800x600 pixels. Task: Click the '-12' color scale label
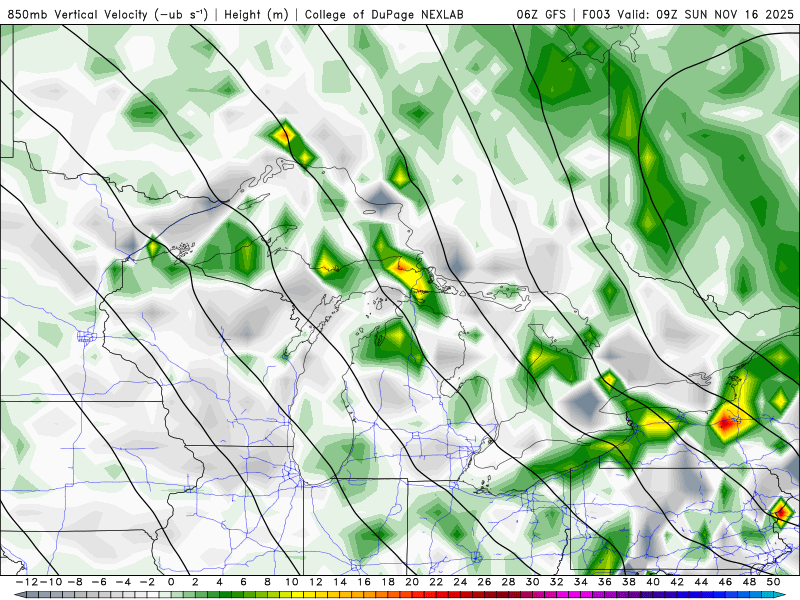(x=26, y=582)
